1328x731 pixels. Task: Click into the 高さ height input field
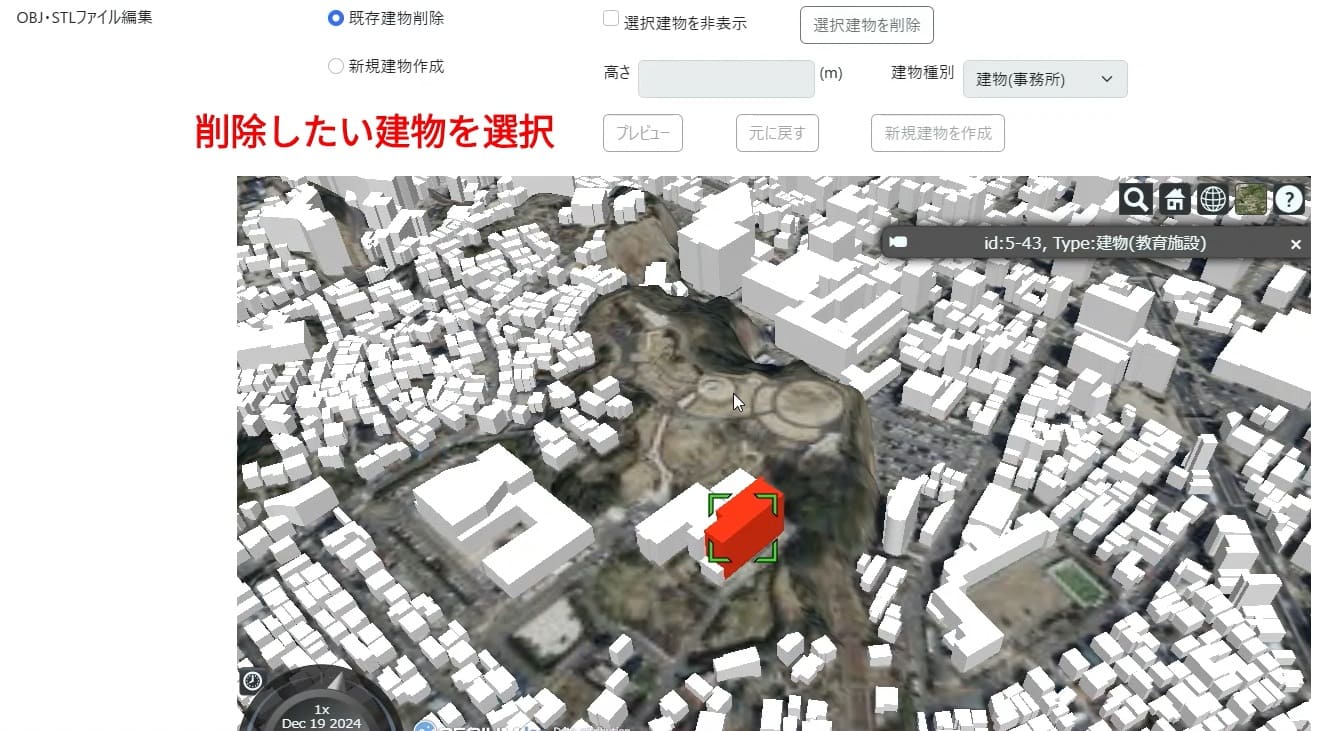[x=727, y=79]
